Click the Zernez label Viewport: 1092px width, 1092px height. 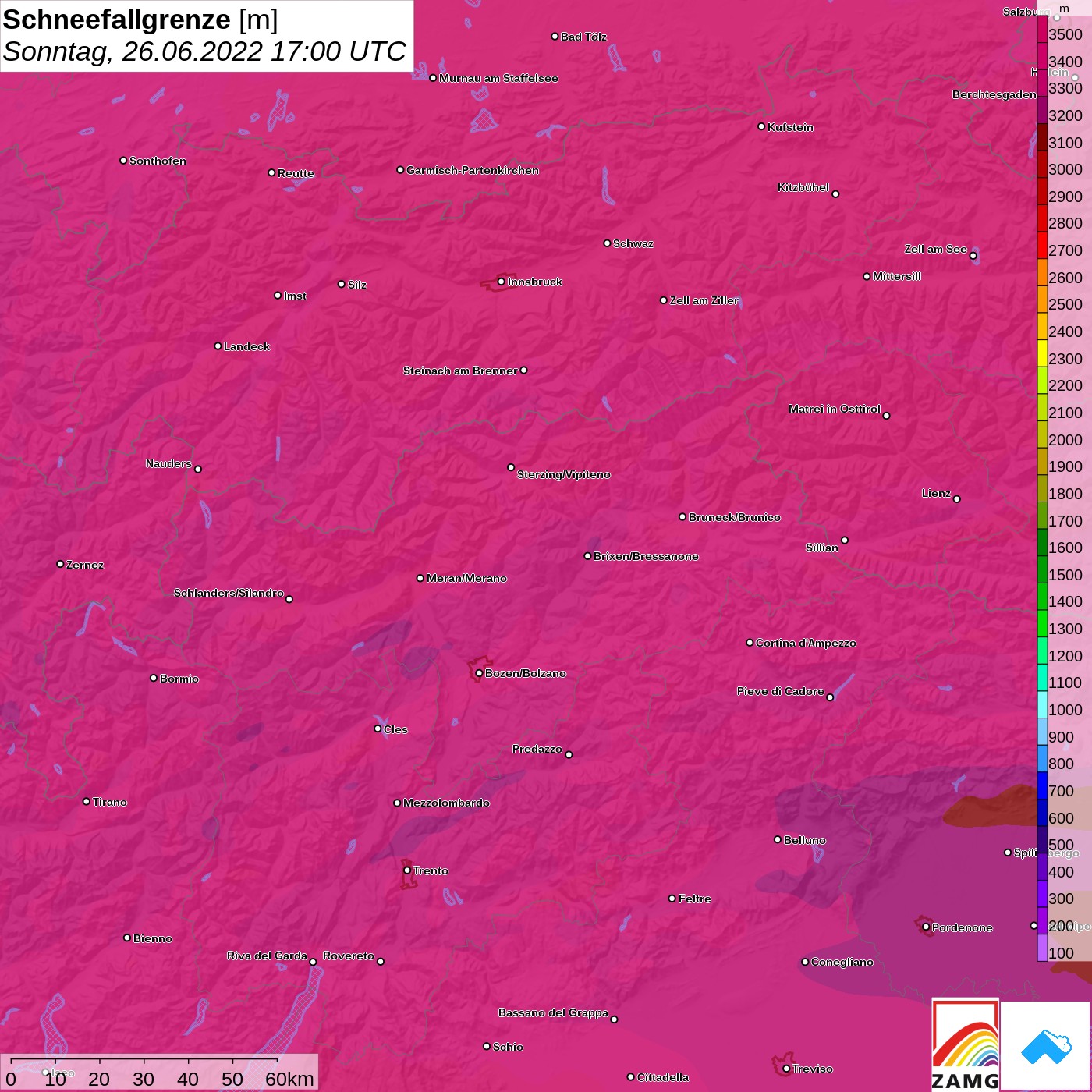(85, 565)
